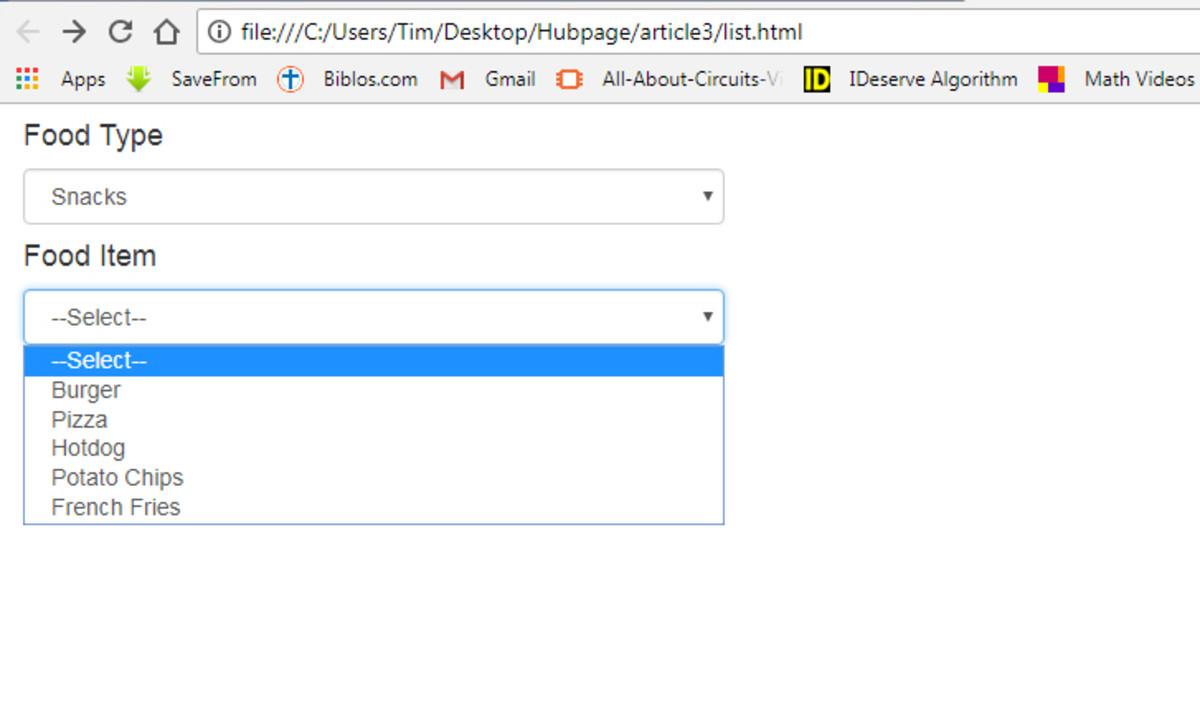Open the Food Type dropdown

pos(373,197)
